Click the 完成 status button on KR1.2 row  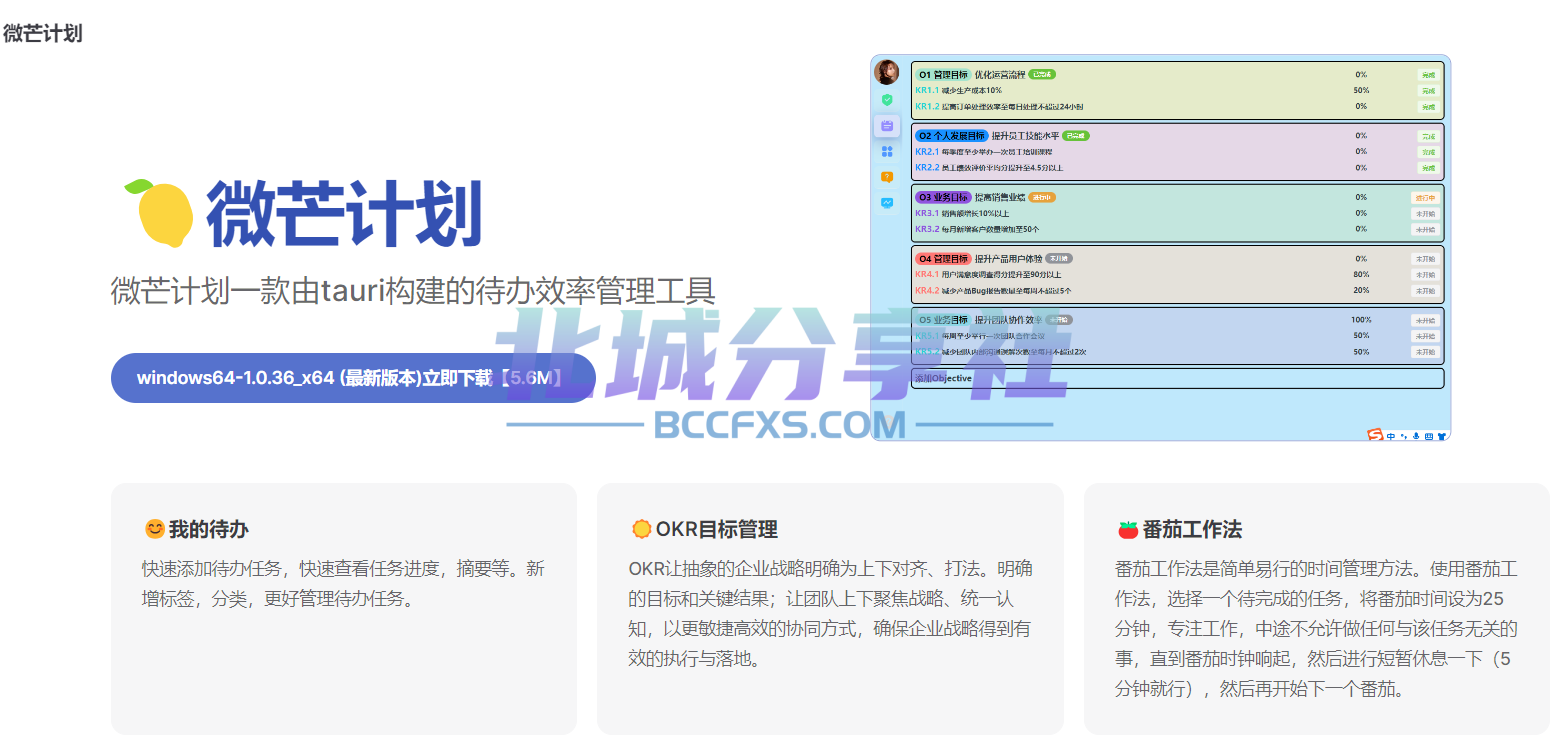click(1428, 107)
